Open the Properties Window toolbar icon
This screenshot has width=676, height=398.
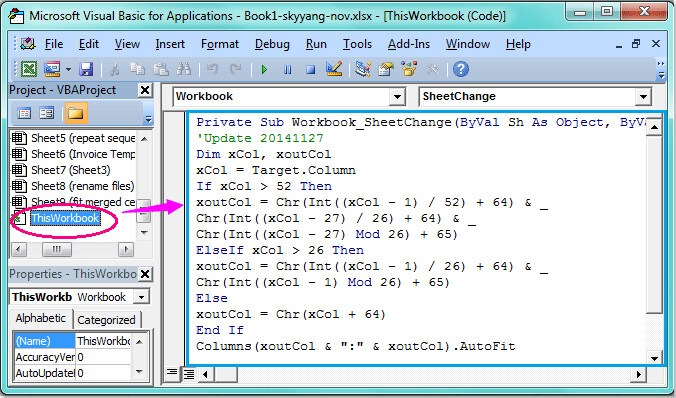tap(386, 69)
